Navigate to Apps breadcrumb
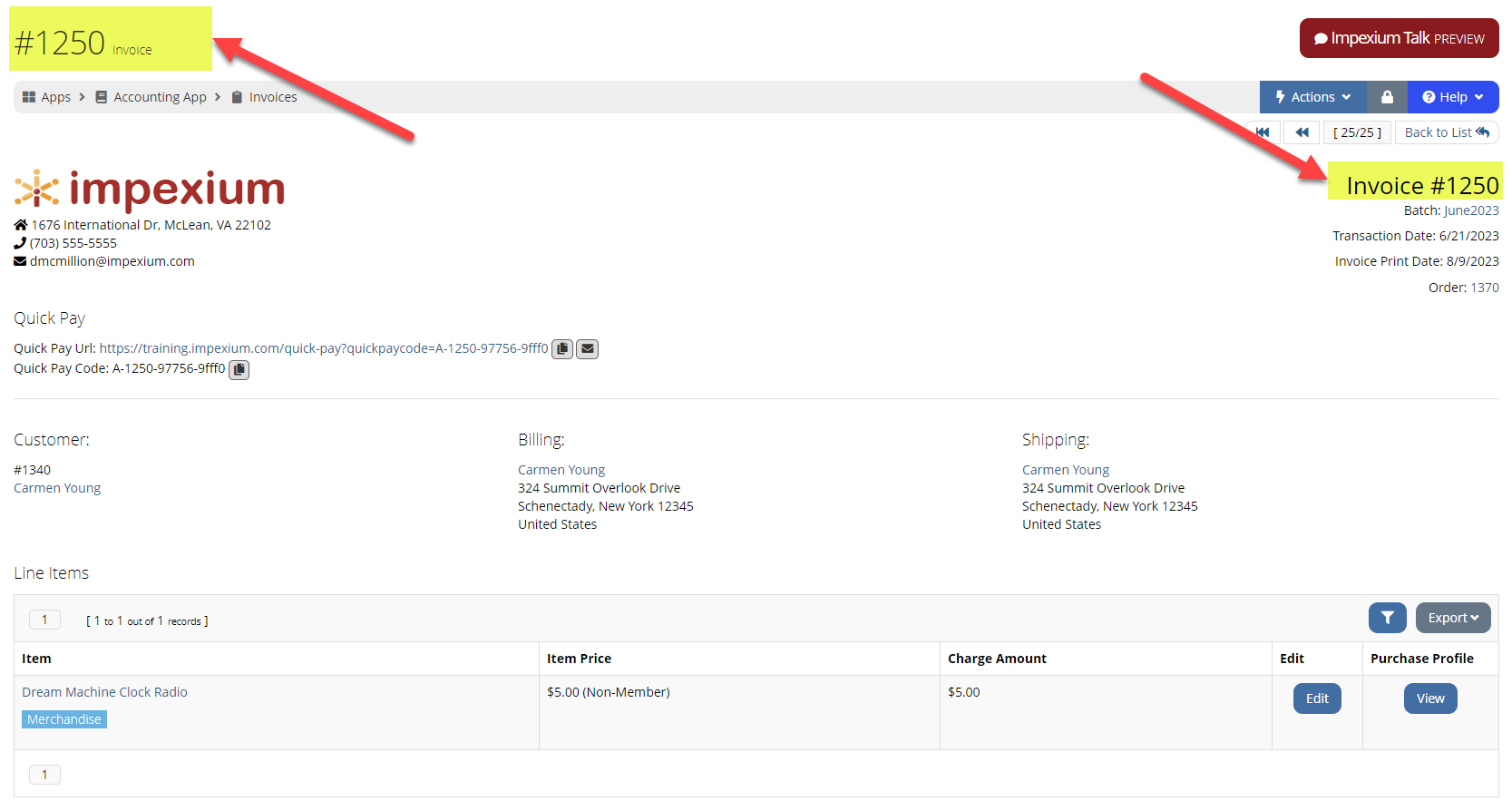1512x801 pixels. pos(55,97)
